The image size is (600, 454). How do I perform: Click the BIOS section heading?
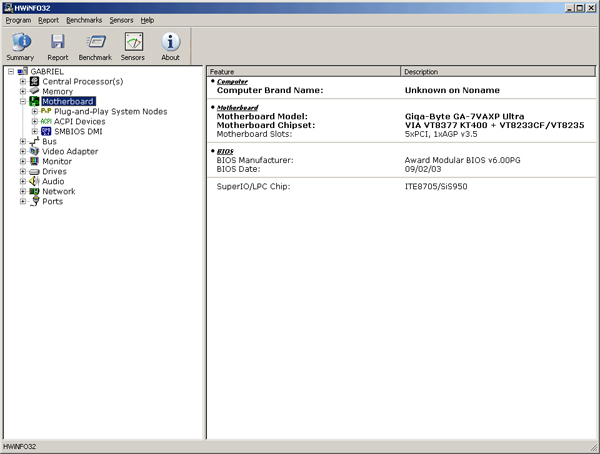tap(225, 151)
